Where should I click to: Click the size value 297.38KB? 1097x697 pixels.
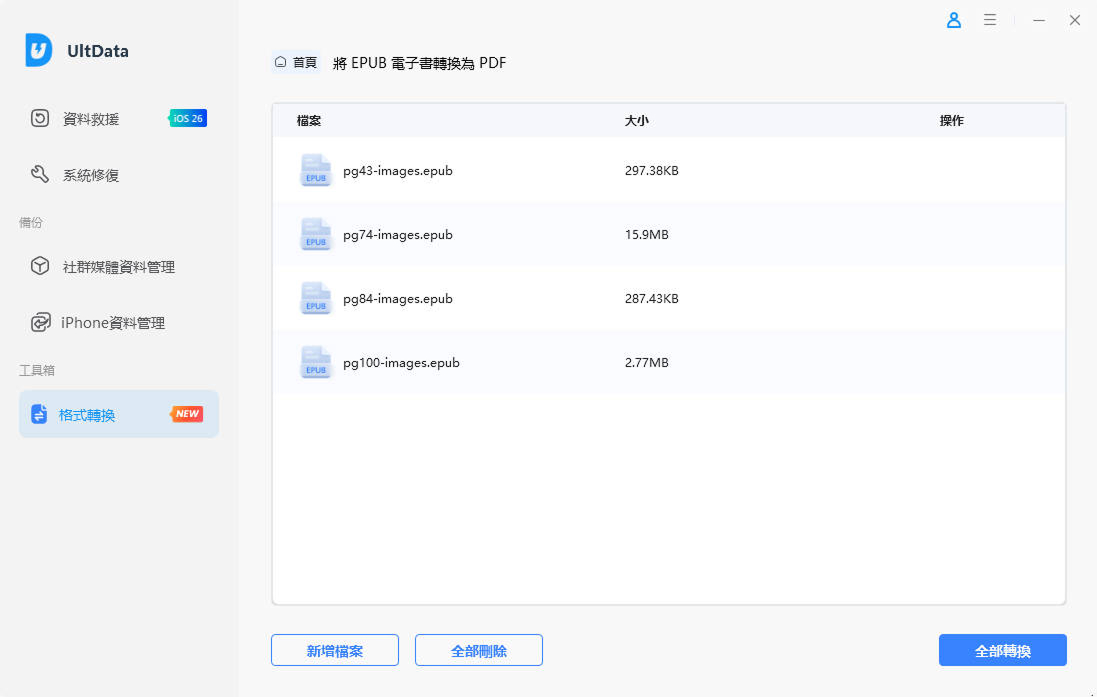[x=651, y=171]
